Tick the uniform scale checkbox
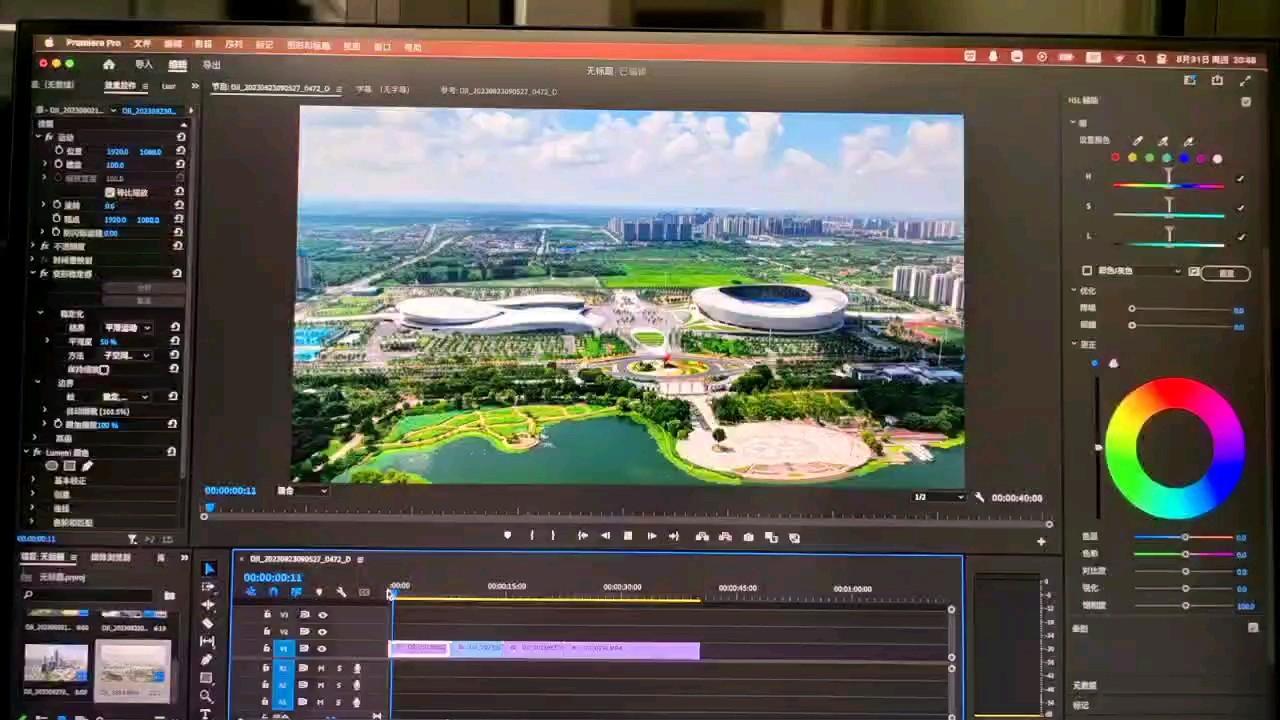The height and width of the screenshot is (720, 1280). pos(110,192)
